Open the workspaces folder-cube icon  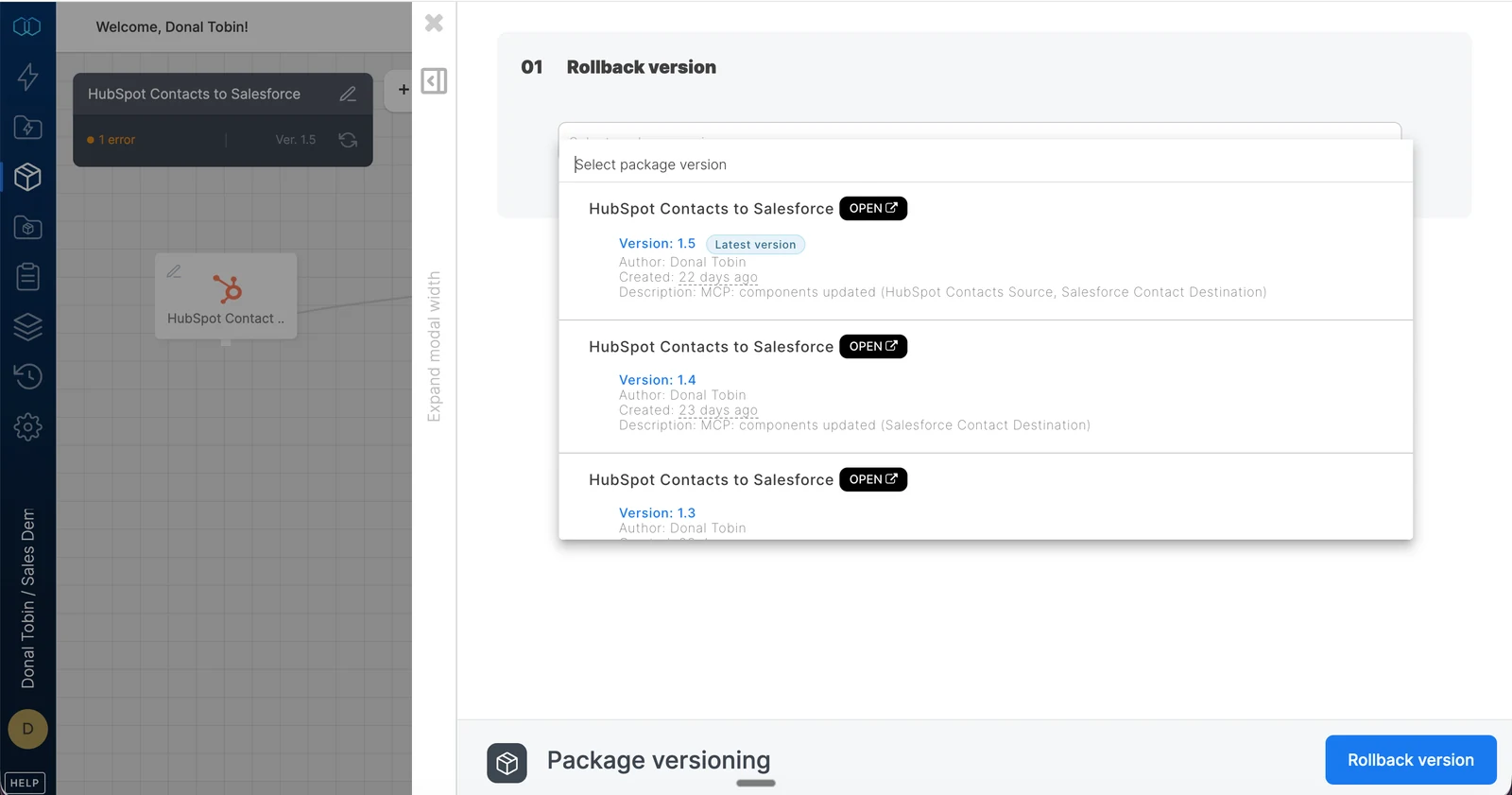click(x=27, y=227)
